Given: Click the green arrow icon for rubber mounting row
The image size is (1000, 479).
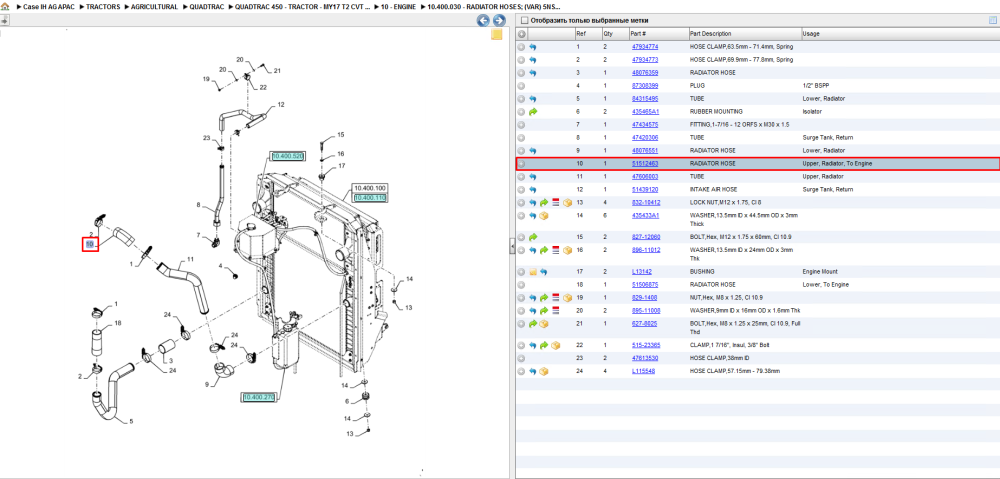Looking at the screenshot, I should pyautogui.click(x=533, y=112).
